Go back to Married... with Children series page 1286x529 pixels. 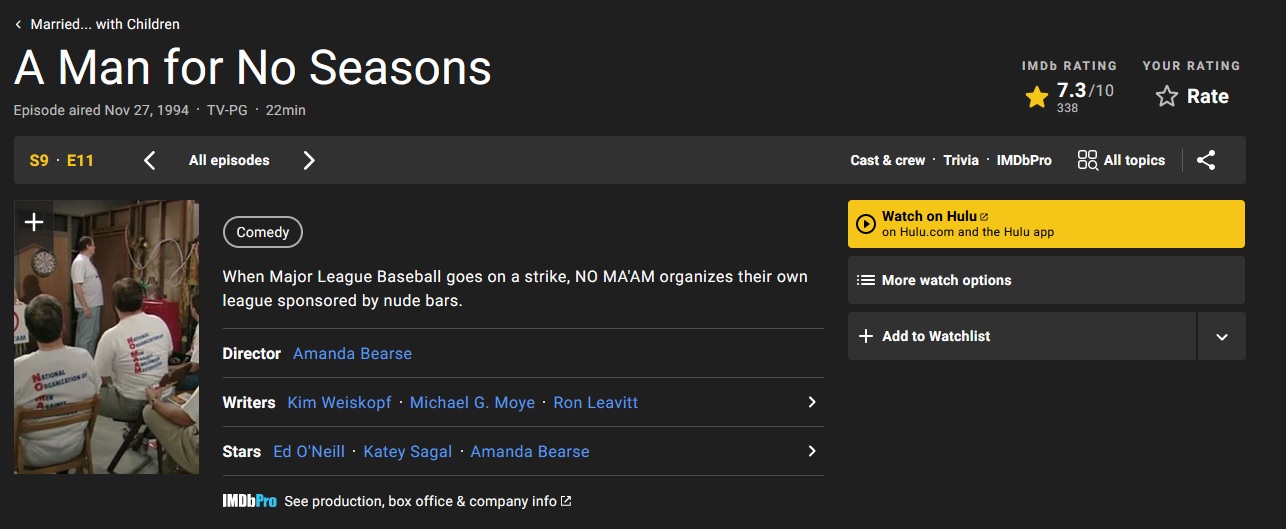coord(98,24)
